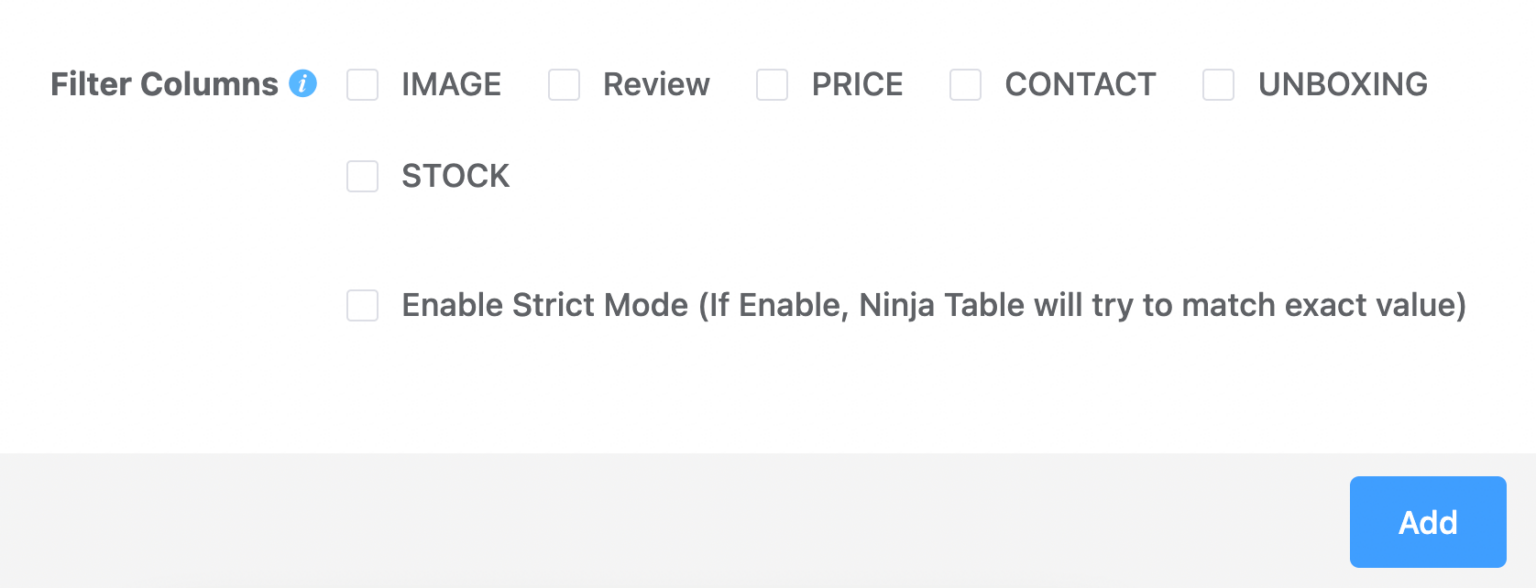Select the IMAGE column label
Image resolution: width=1536 pixels, height=588 pixels.
451,85
